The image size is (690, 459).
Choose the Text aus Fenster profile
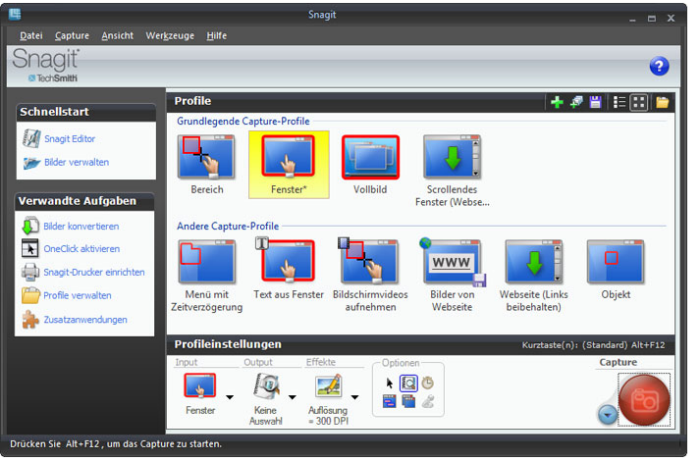pyautogui.click(x=288, y=269)
